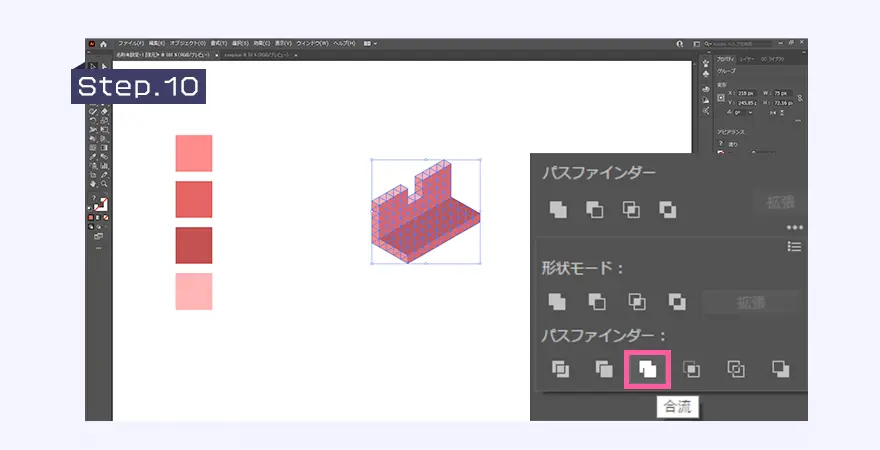Click Unite under 形状モード
This screenshot has height=450, width=880.
pyautogui.click(x=557, y=302)
